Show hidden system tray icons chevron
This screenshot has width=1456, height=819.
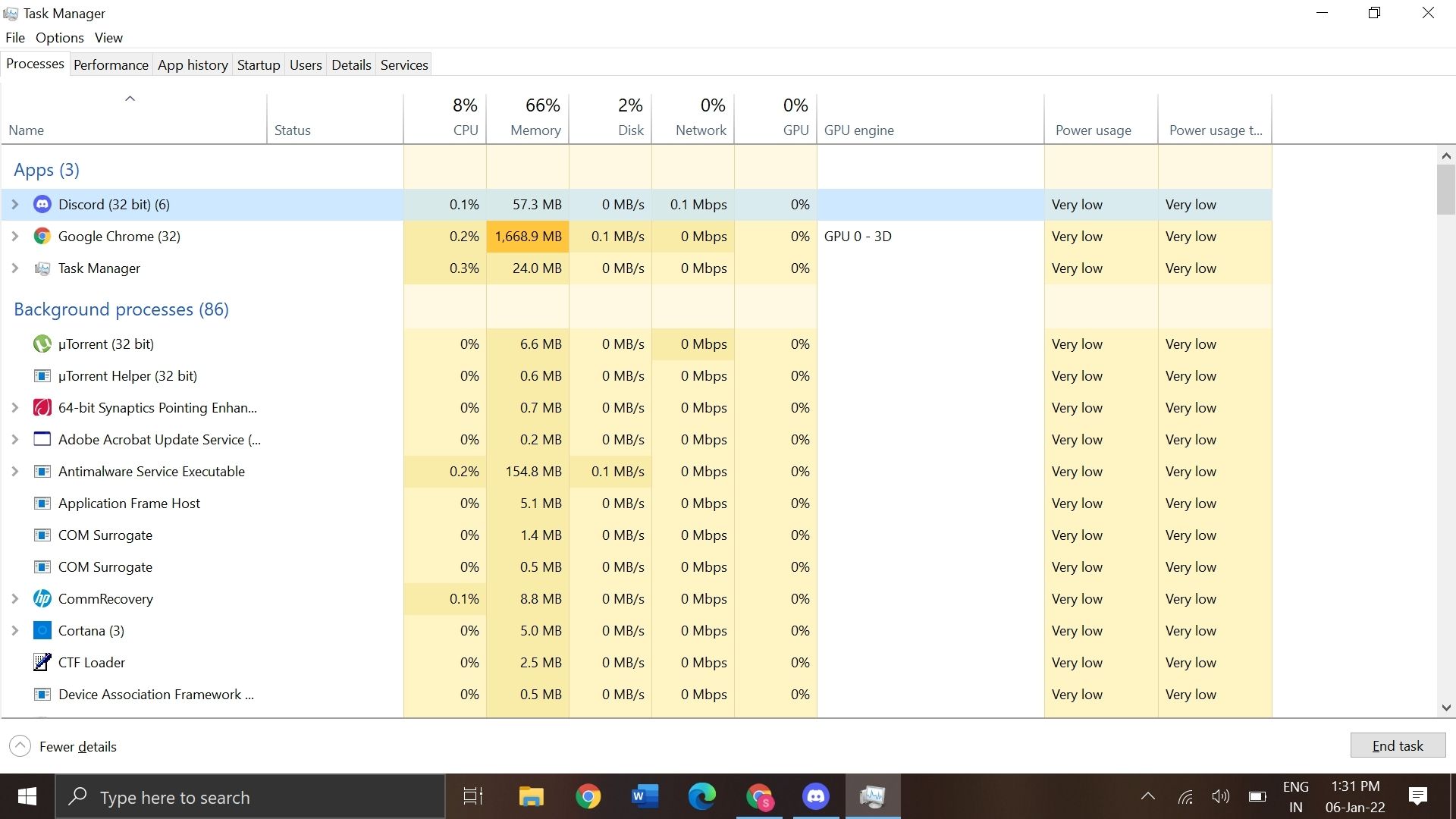click(1148, 796)
